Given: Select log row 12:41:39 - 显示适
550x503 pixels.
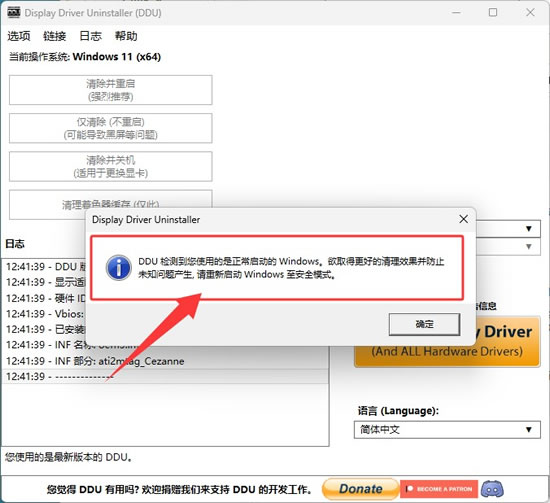Looking at the screenshot, I should pos(45,282).
